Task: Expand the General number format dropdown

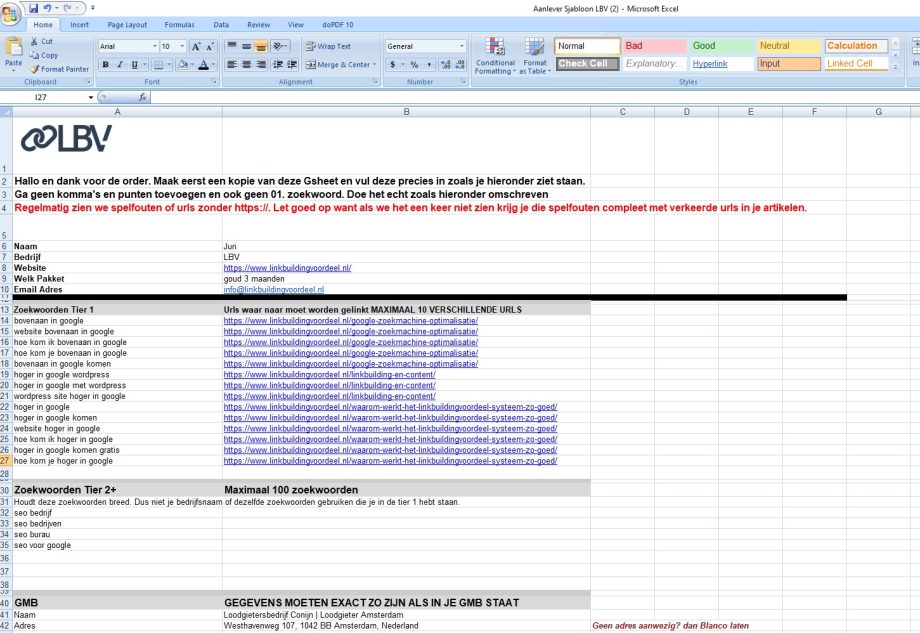Action: pos(462,46)
